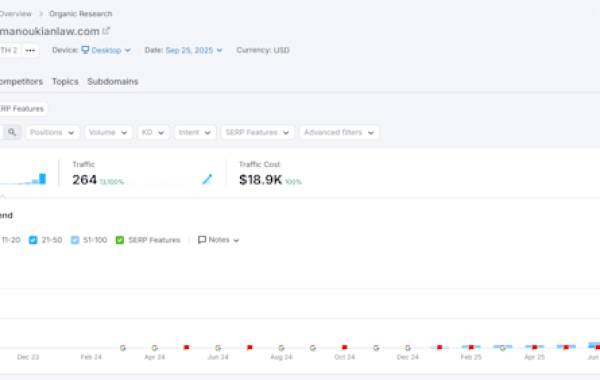Click Google marker between Feb 24 and Apr 24
This screenshot has width=600, height=380.
123,347
